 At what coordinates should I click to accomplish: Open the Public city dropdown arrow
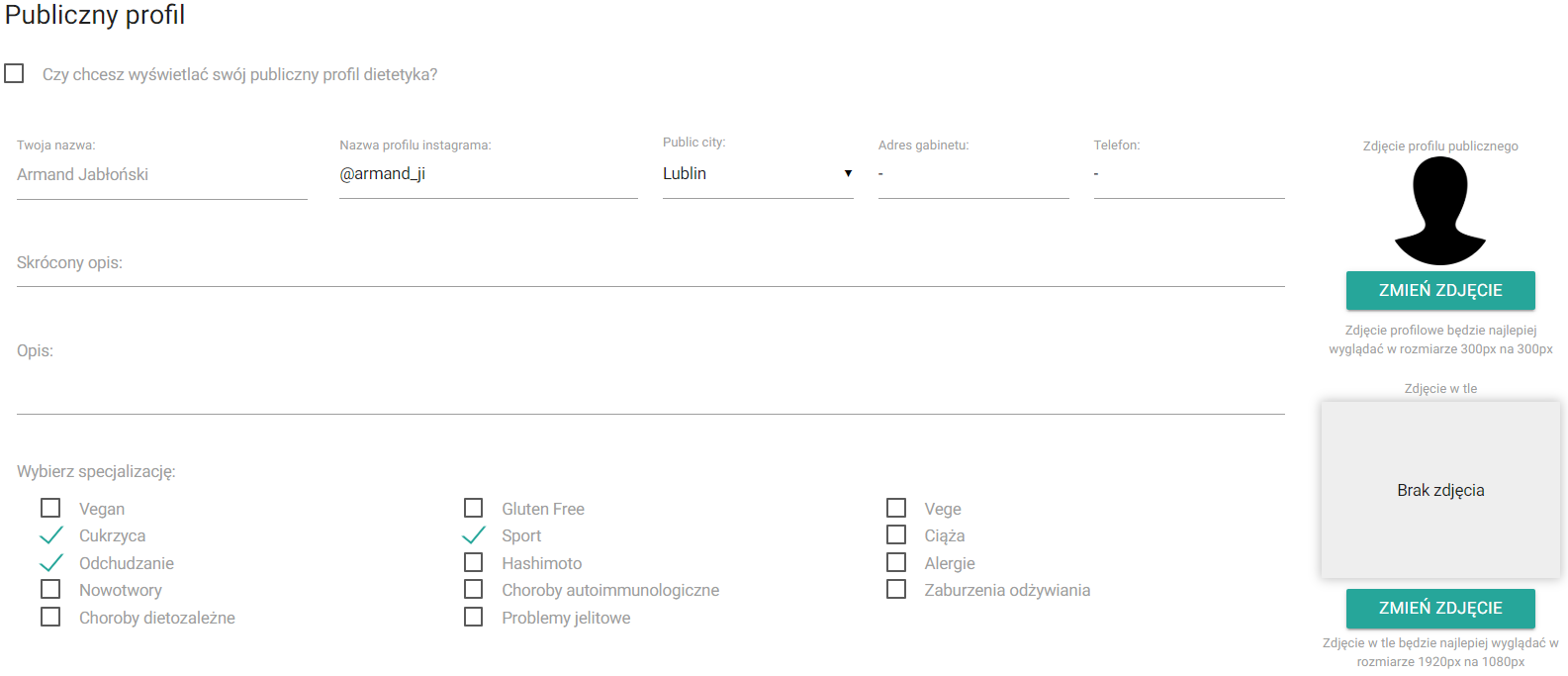click(x=848, y=174)
